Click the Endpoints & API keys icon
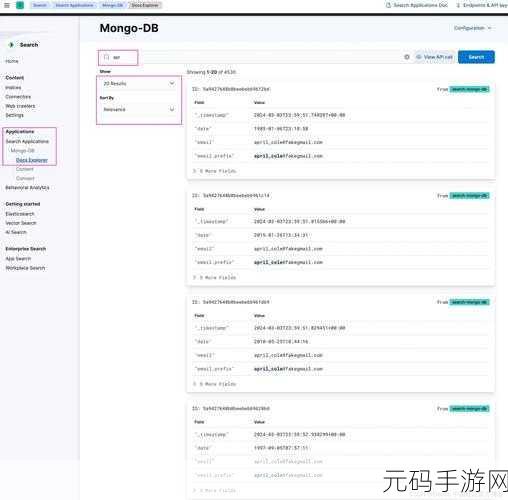508x500 pixels. tap(458, 5)
